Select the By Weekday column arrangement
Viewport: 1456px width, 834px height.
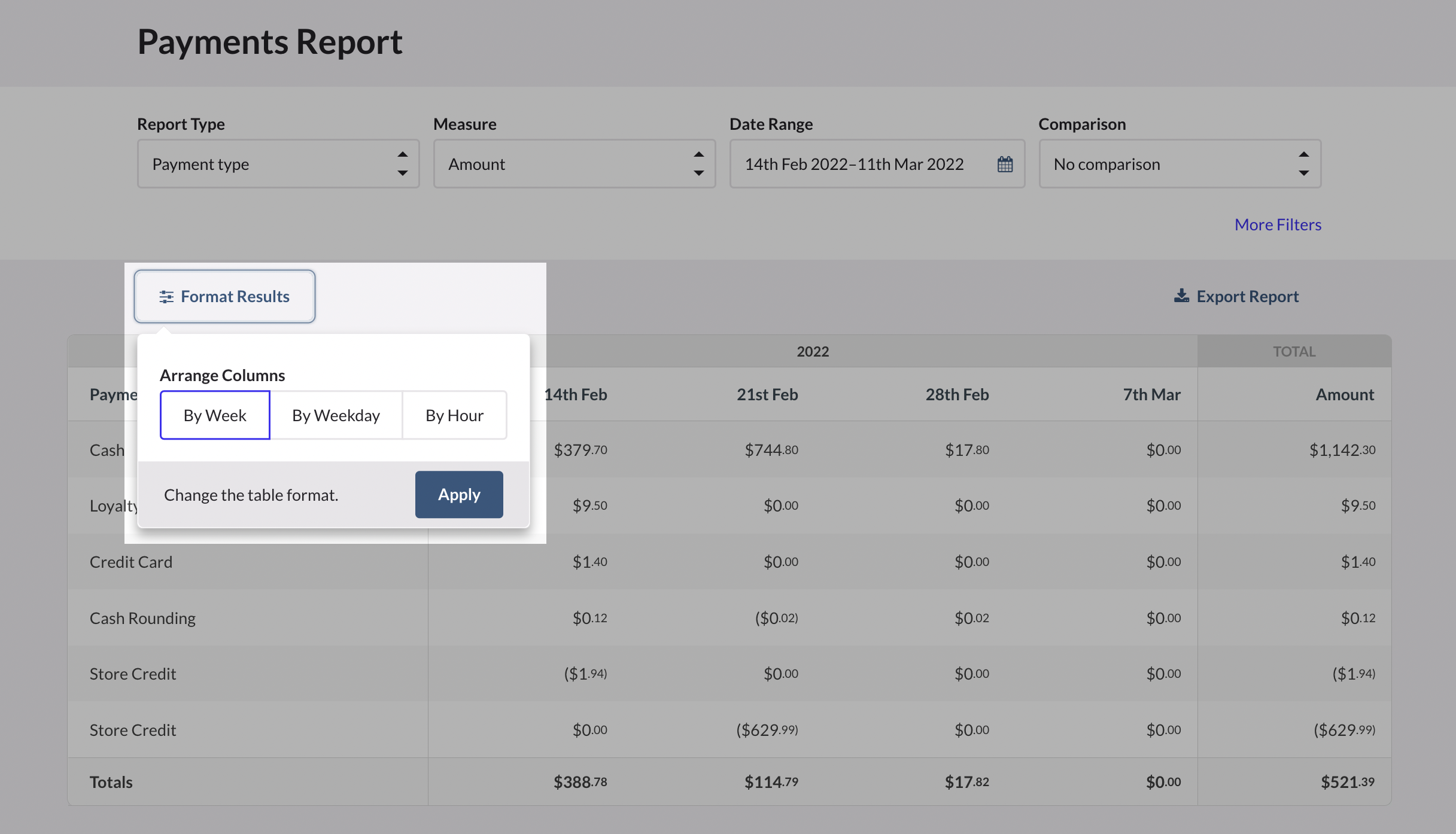(336, 415)
